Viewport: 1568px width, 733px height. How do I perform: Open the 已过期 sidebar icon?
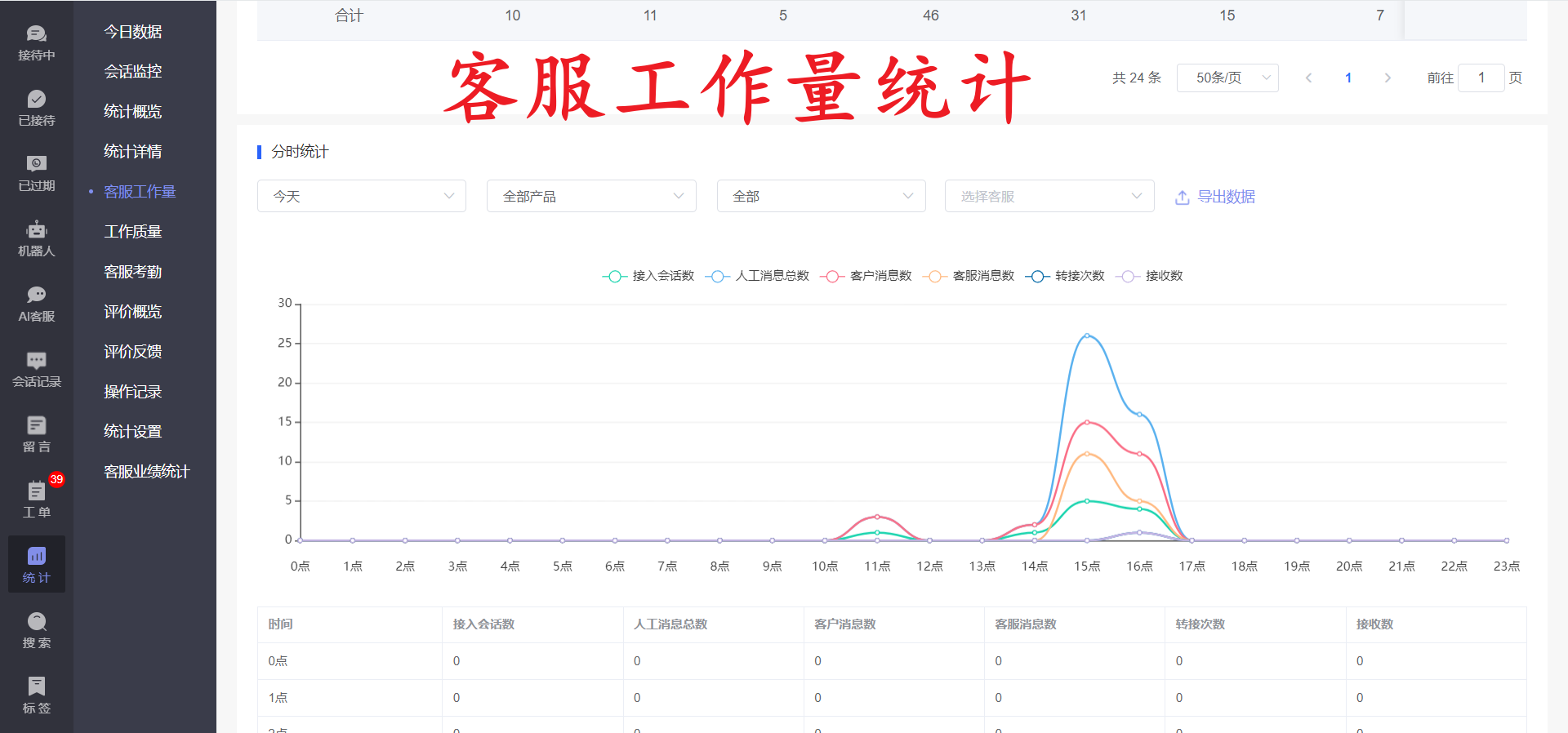(x=36, y=173)
